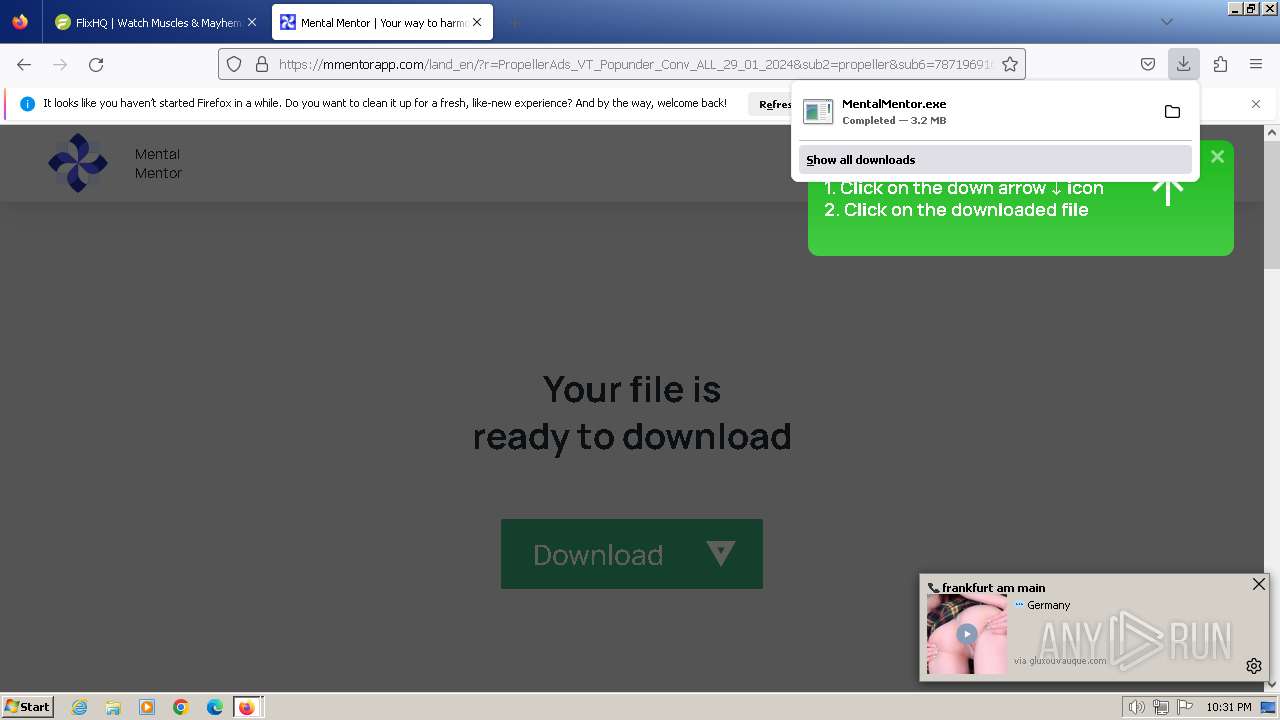Play the ad video thumbnail
Viewport: 1280px width, 720px height.
coord(966,634)
